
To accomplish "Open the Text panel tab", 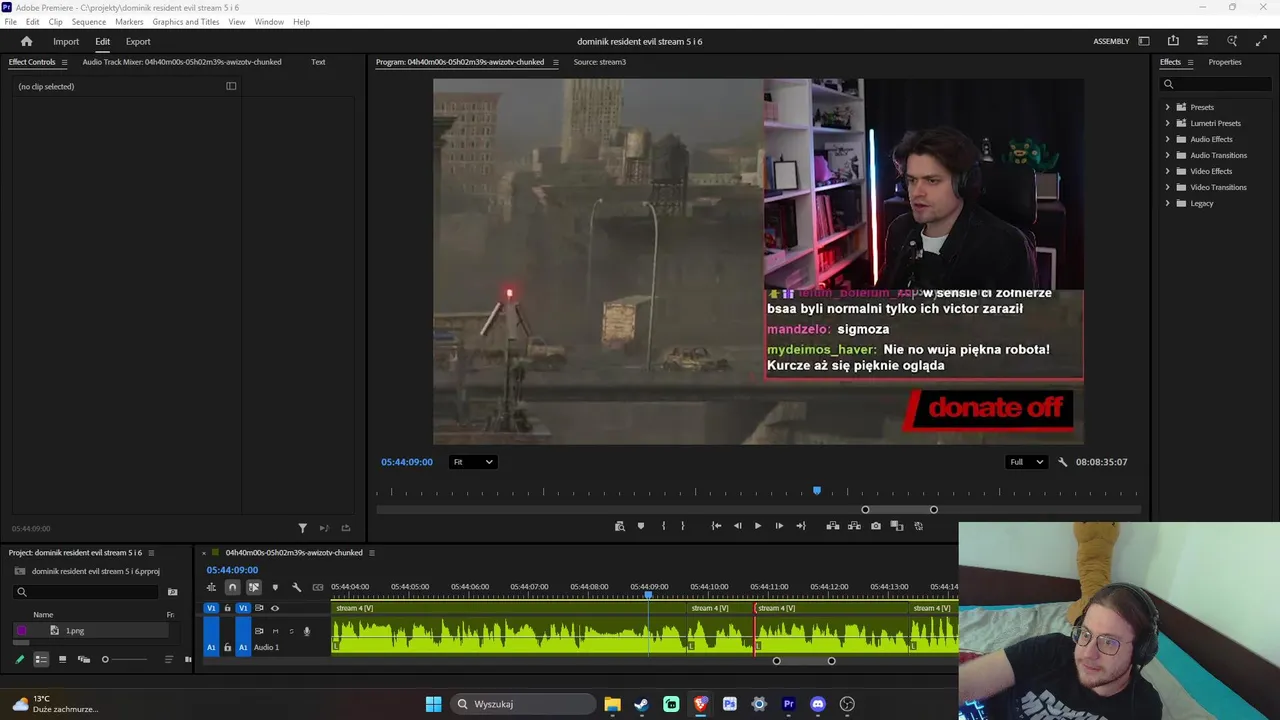I will click(x=318, y=62).
